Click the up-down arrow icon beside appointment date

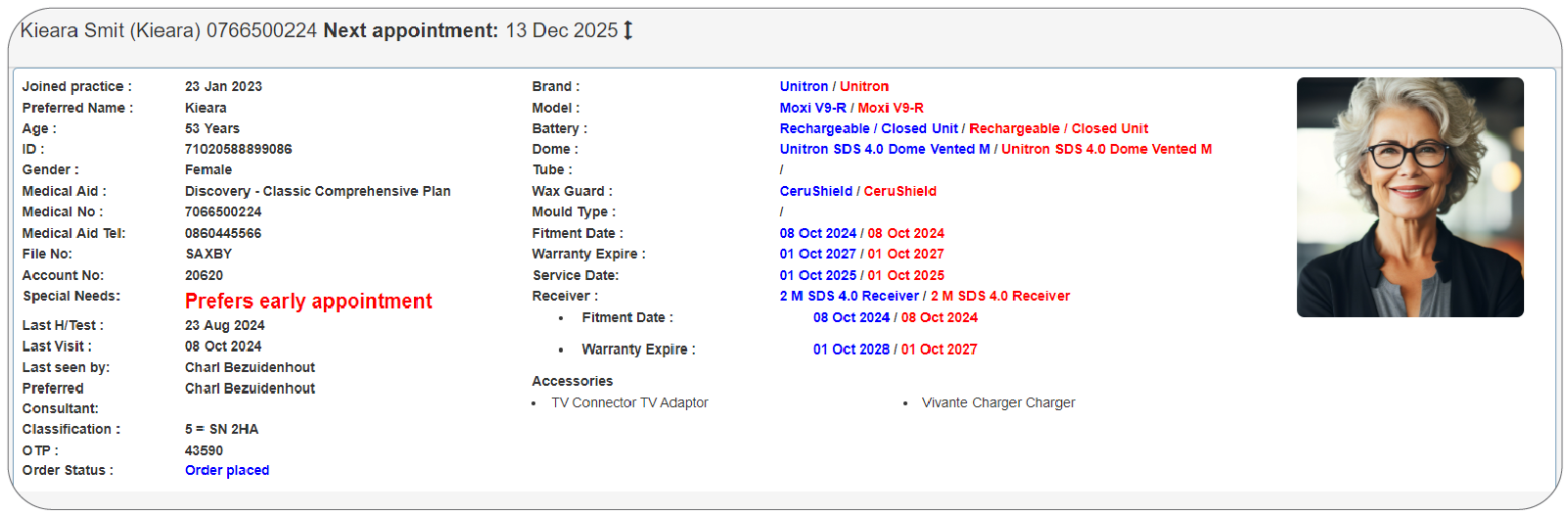[x=628, y=30]
